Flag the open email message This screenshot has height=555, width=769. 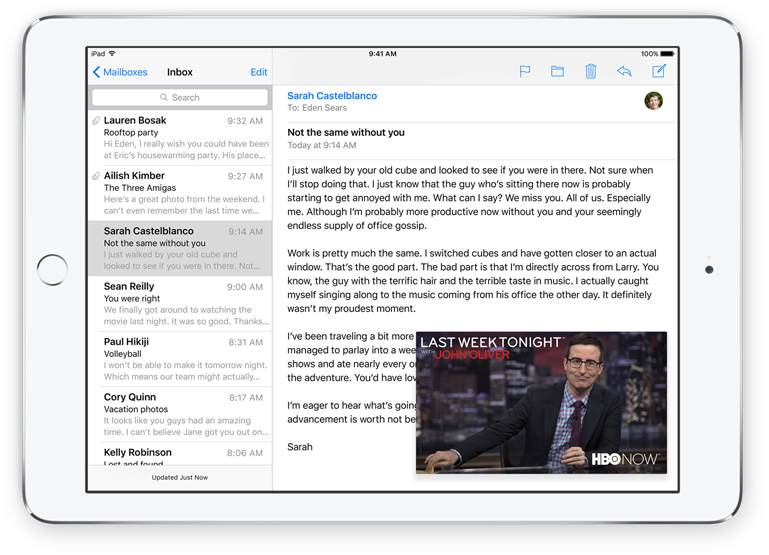point(525,72)
